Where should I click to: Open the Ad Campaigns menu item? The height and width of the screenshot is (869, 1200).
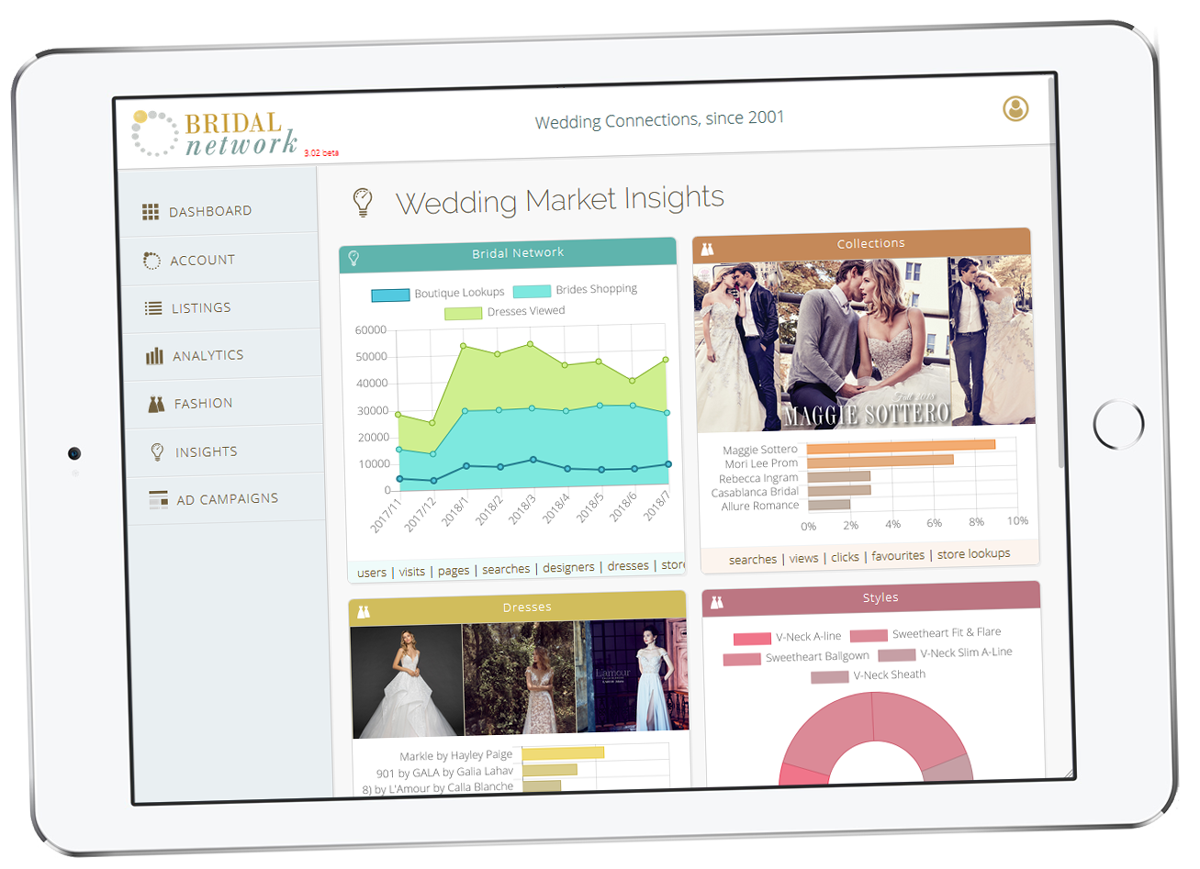point(227,499)
